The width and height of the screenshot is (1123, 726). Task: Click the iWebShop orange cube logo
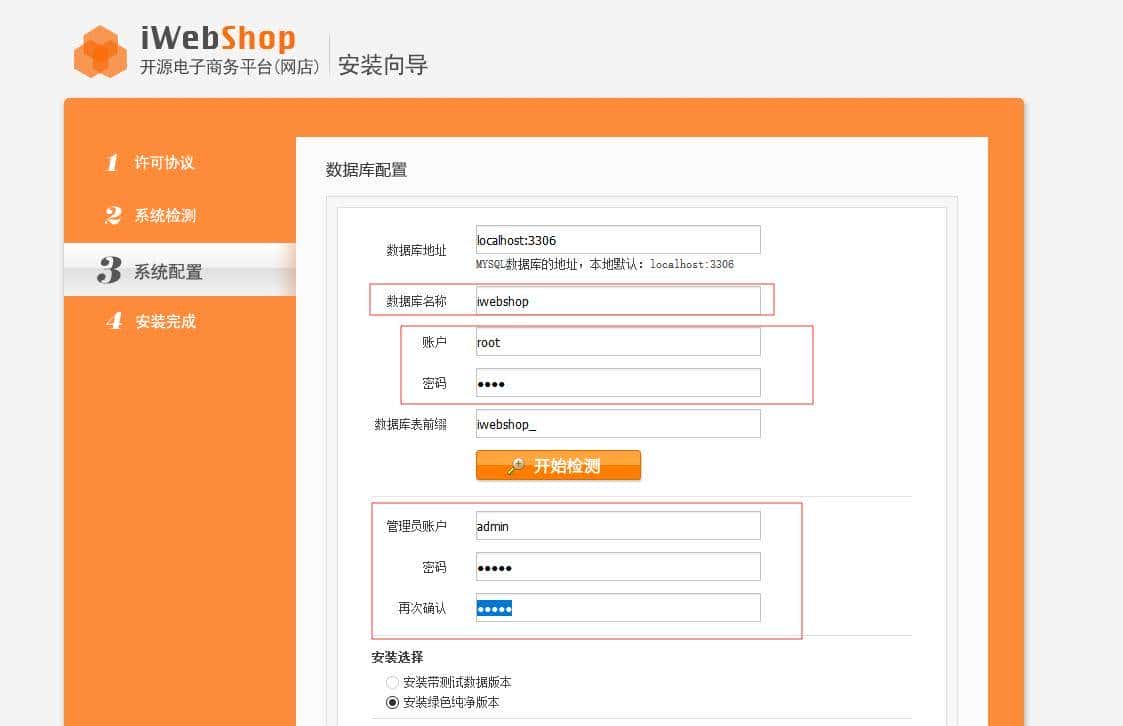tap(98, 49)
